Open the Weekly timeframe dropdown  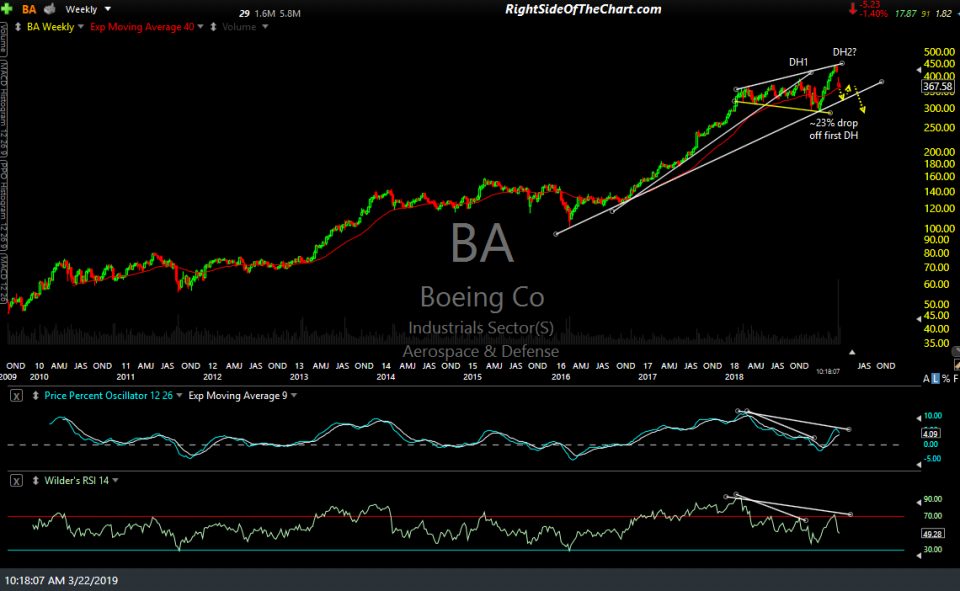pyautogui.click(x=106, y=9)
